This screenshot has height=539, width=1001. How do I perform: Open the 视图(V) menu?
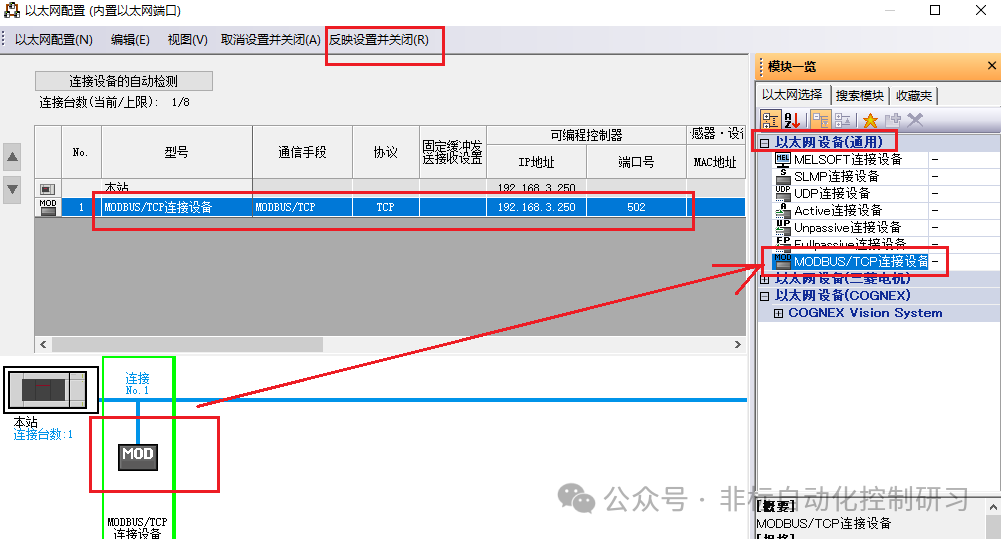[187, 40]
